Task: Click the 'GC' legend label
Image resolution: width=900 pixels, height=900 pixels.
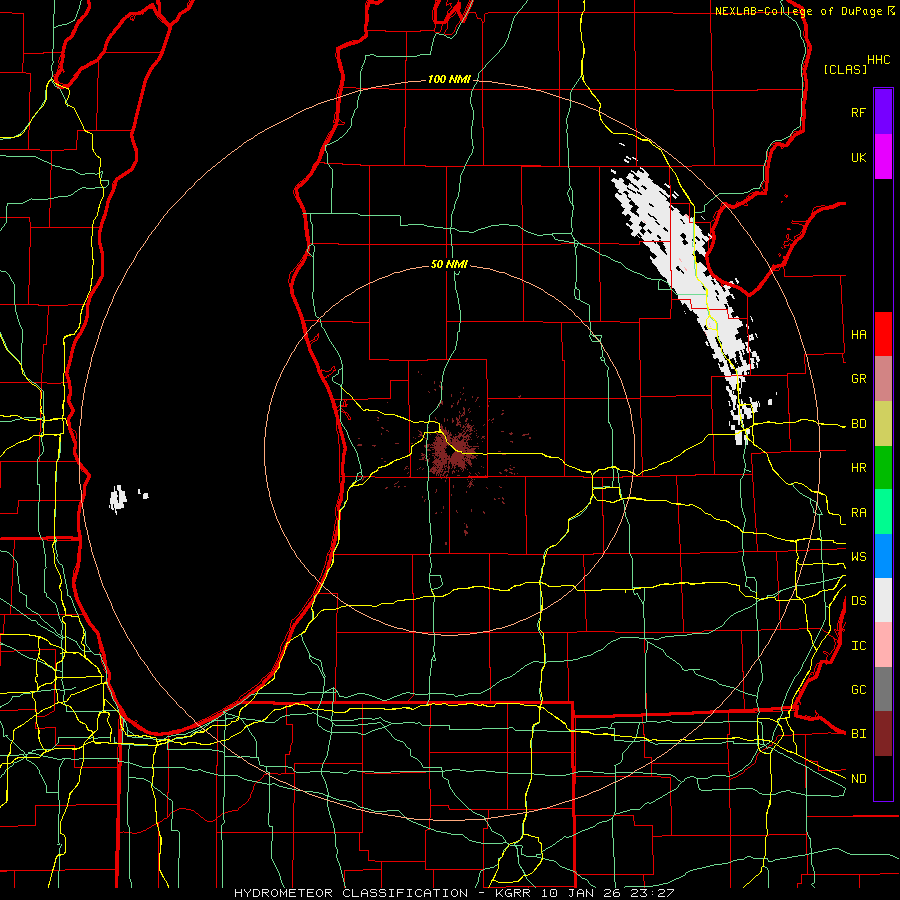Action: pos(858,690)
